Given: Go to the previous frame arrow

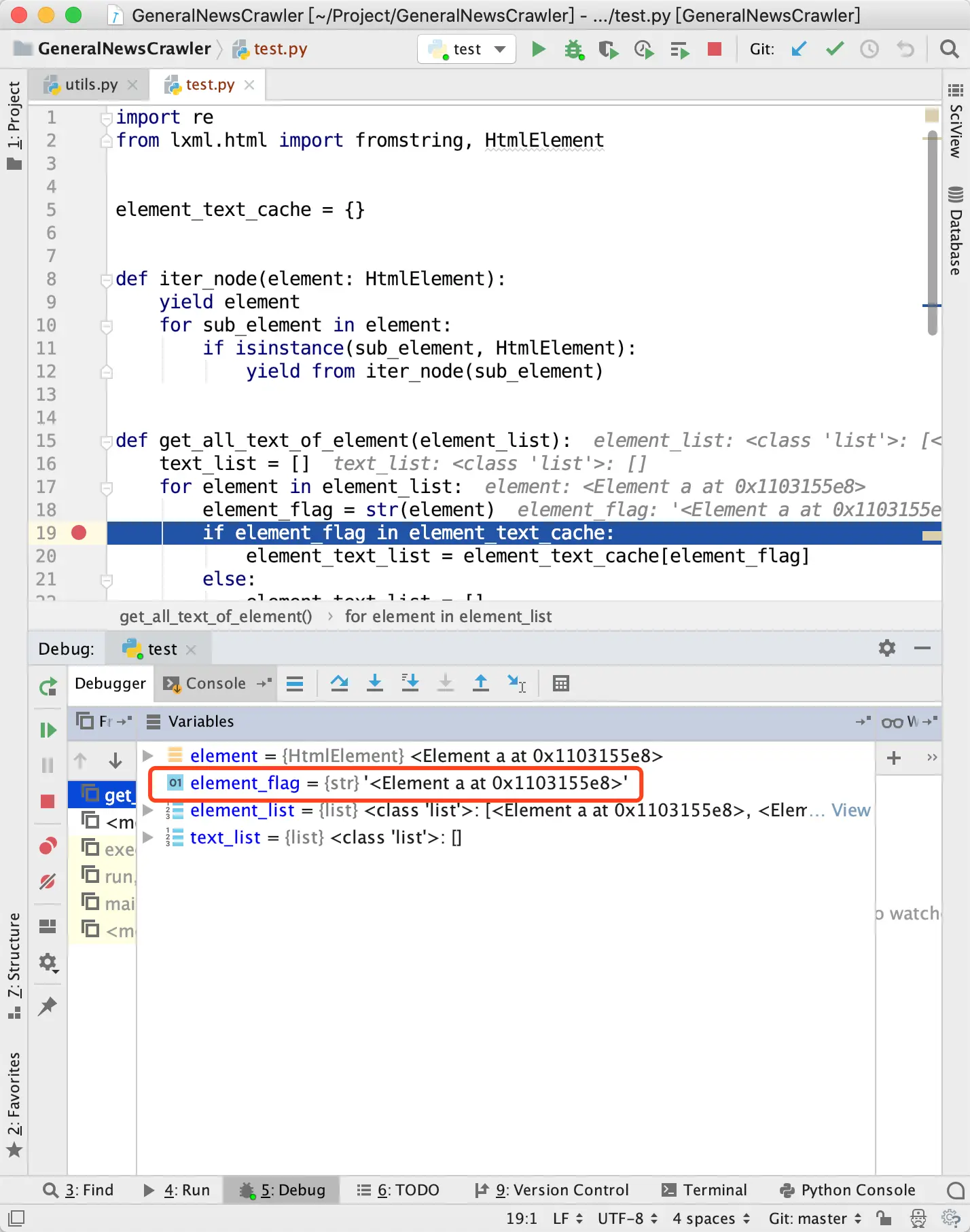Looking at the screenshot, I should [80, 761].
